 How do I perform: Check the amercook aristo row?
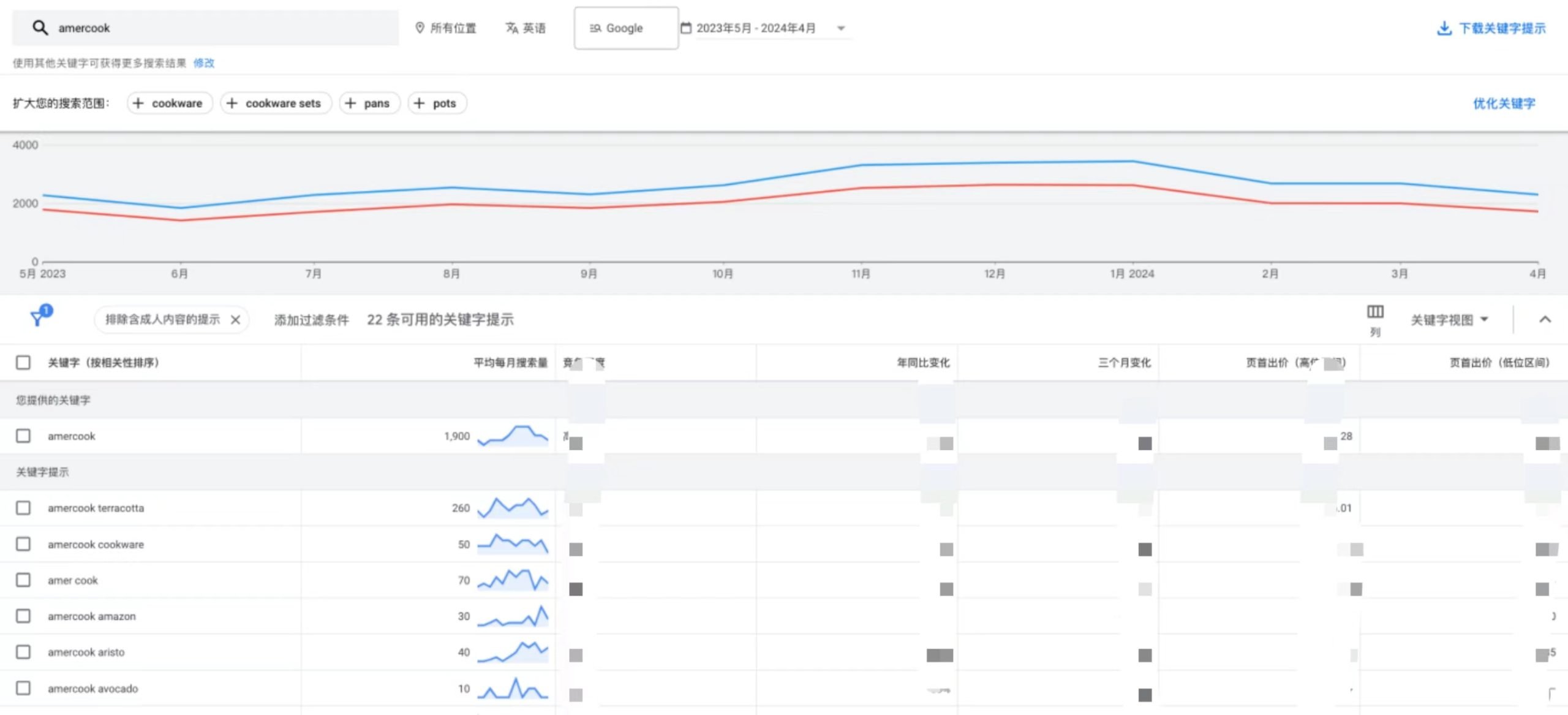tap(23, 652)
